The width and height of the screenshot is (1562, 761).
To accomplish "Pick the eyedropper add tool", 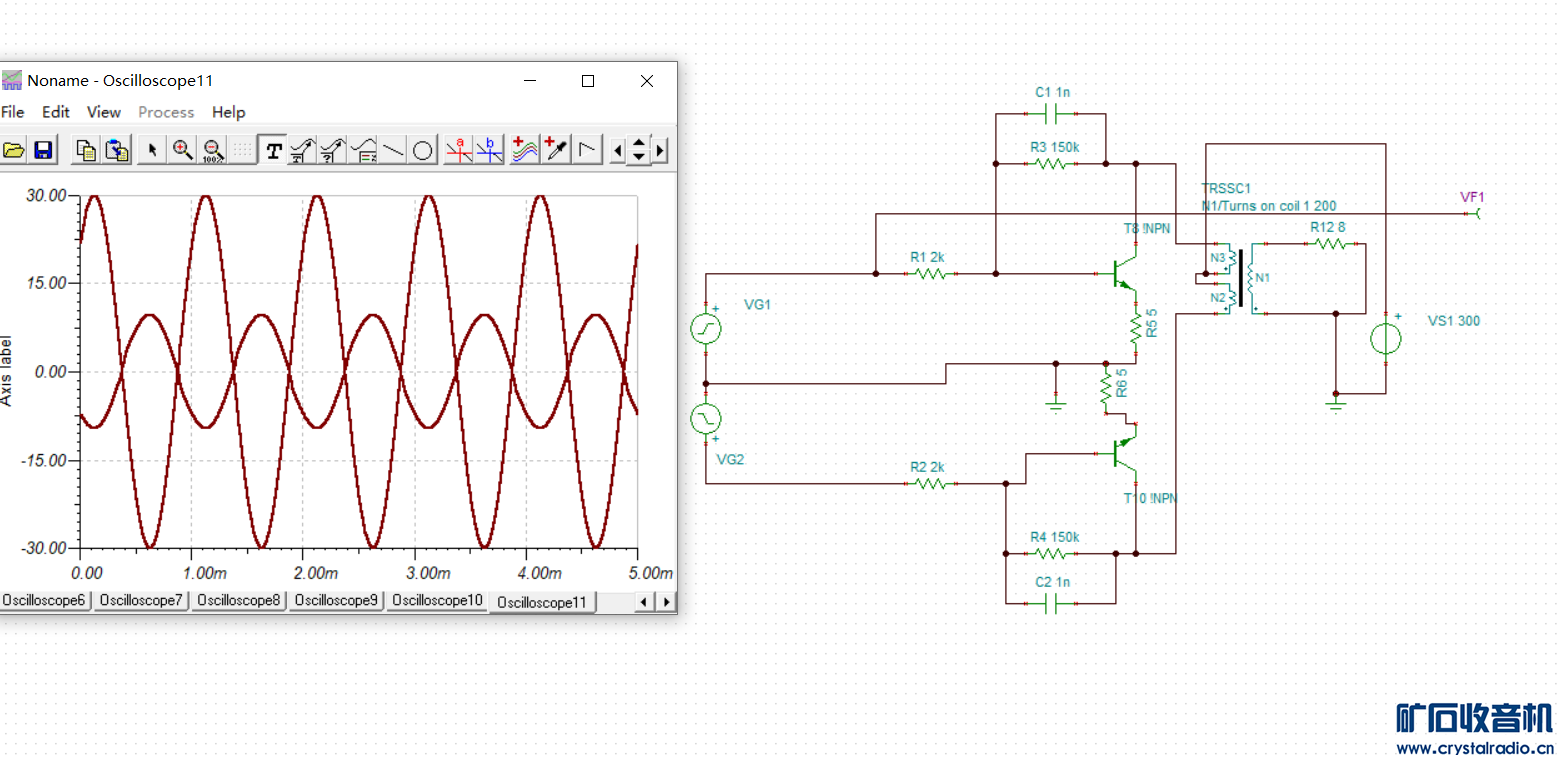I will coord(555,150).
